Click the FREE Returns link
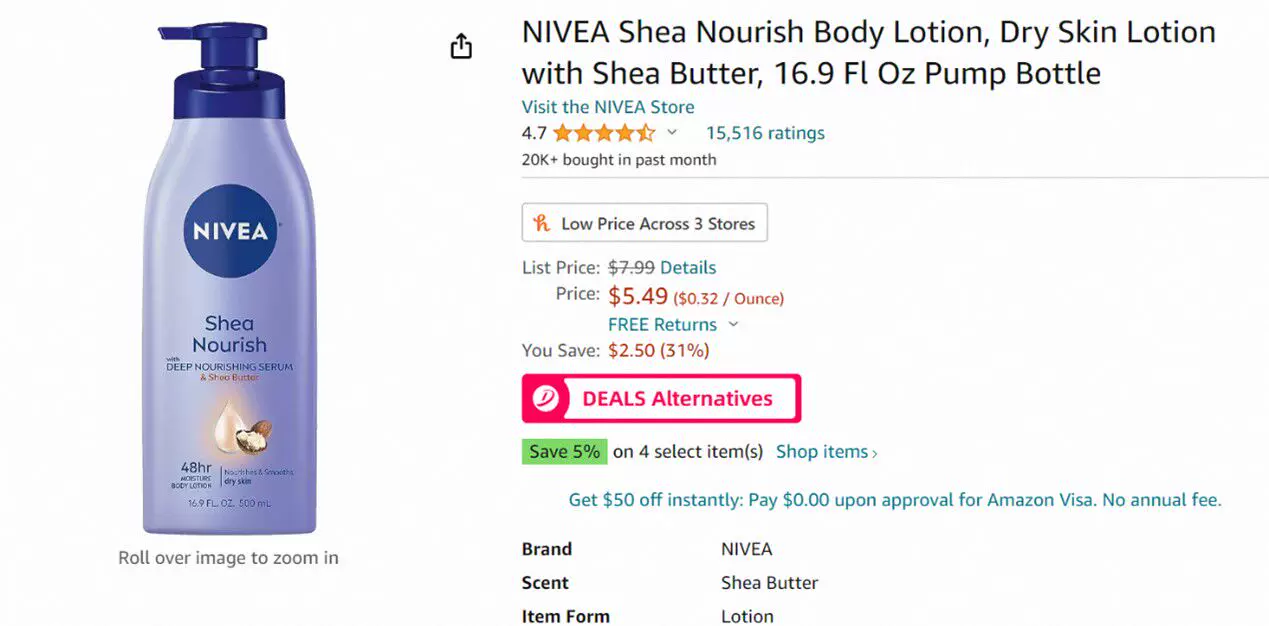Viewport: 1269px width, 626px height. click(662, 324)
